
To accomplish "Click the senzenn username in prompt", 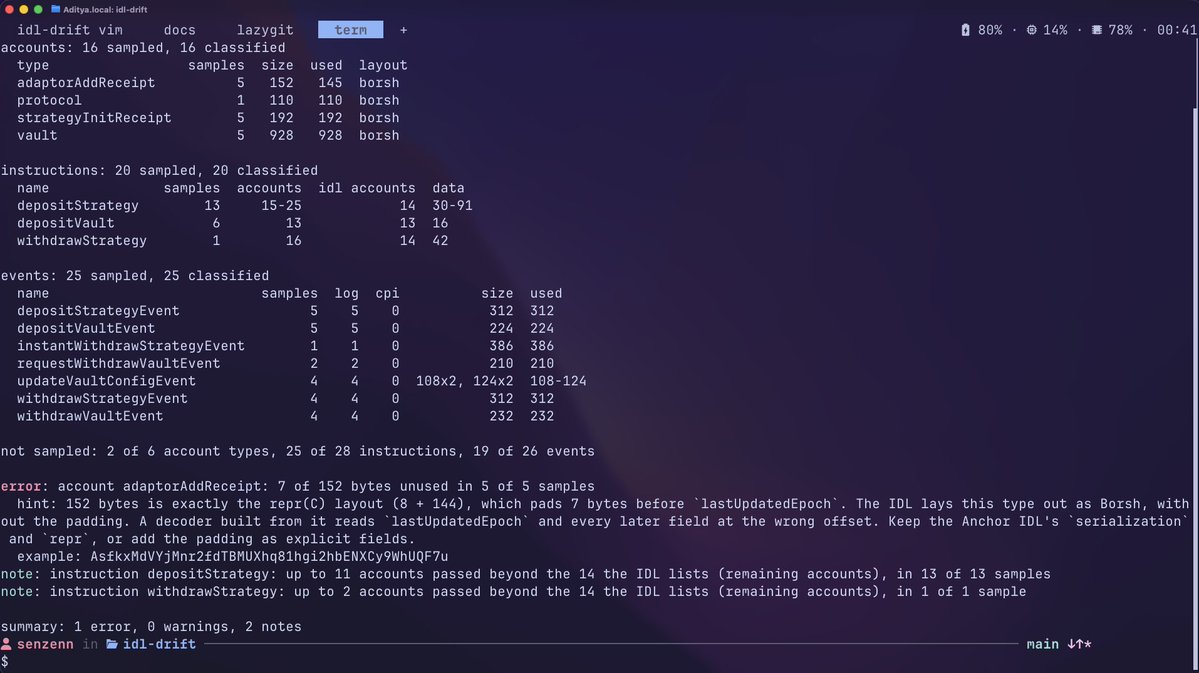I will point(45,644).
